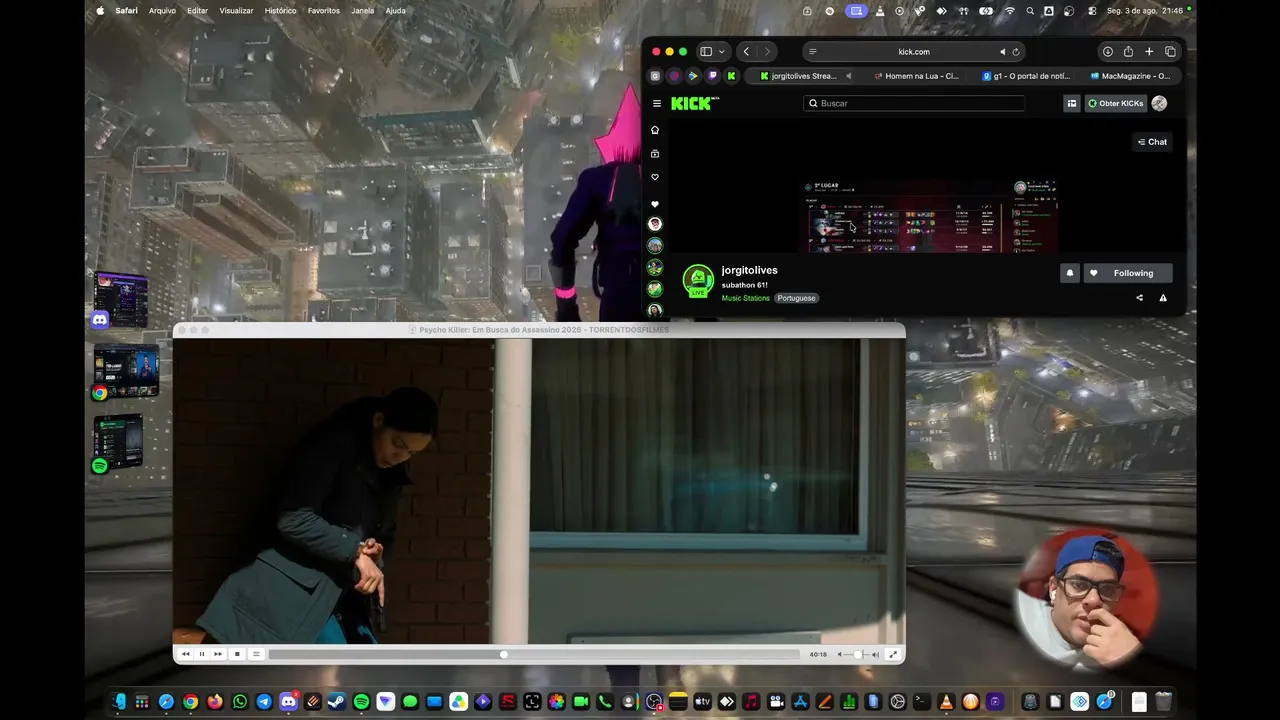The width and height of the screenshot is (1280, 720).
Task: Open the pinned Twitch tab
Action: pos(713,76)
